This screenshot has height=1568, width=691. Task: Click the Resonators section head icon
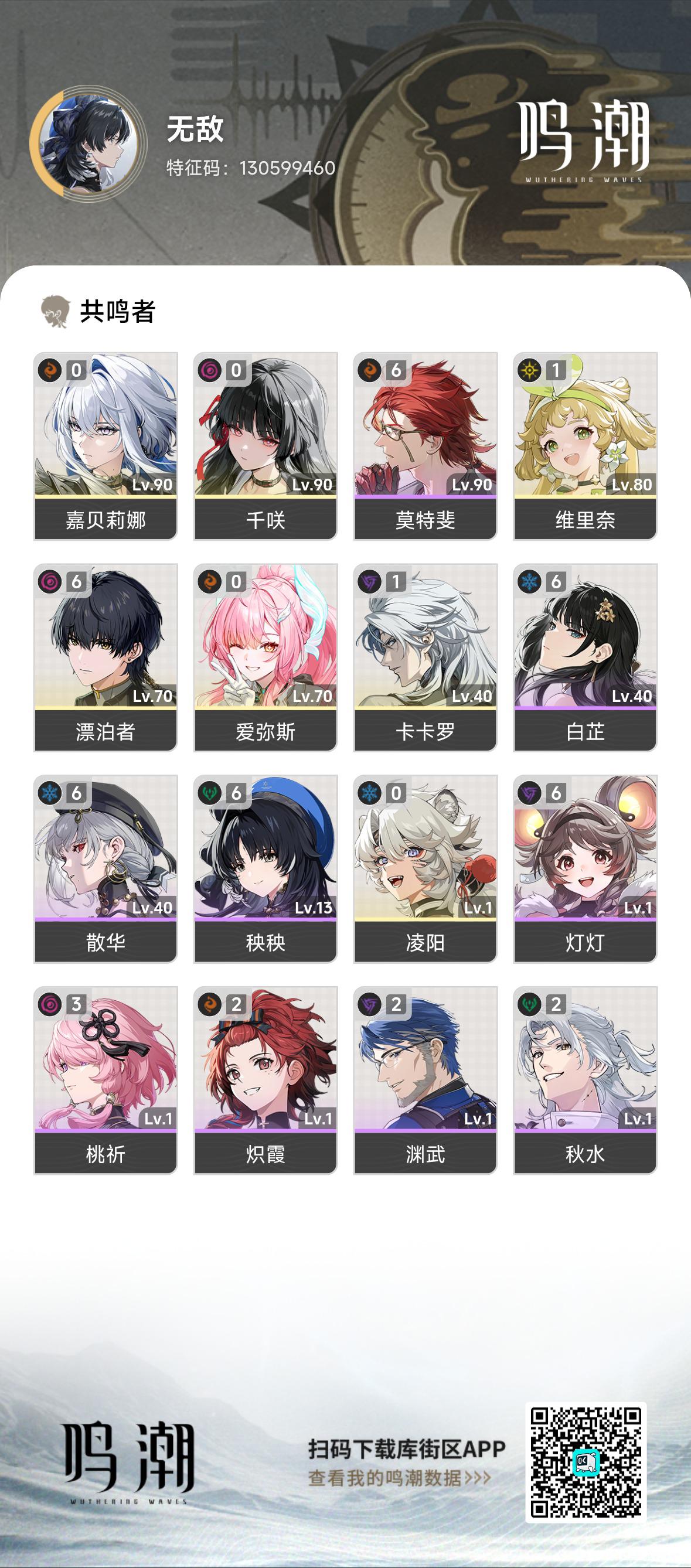(56, 312)
